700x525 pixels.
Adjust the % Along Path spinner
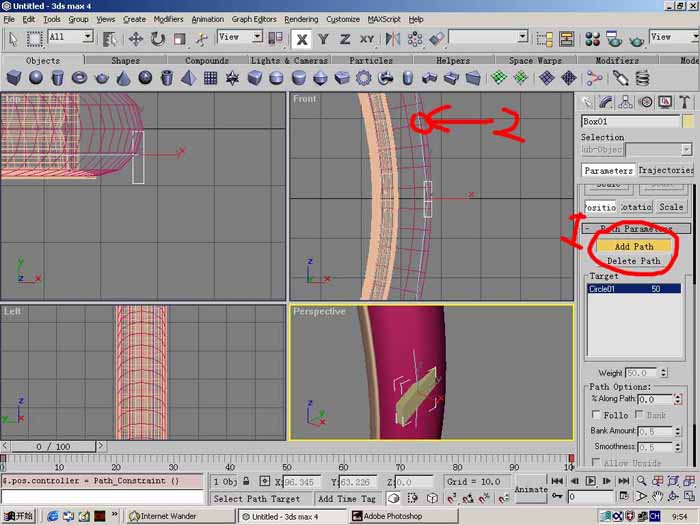[678, 399]
